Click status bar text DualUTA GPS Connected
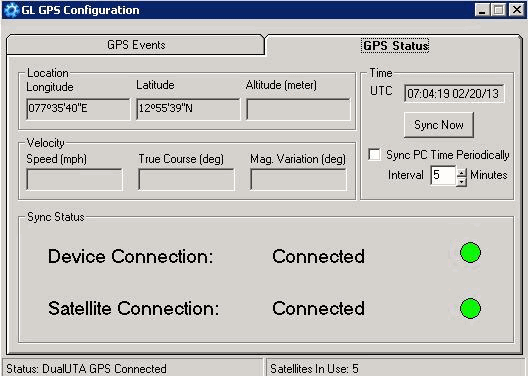 [x=104, y=369]
